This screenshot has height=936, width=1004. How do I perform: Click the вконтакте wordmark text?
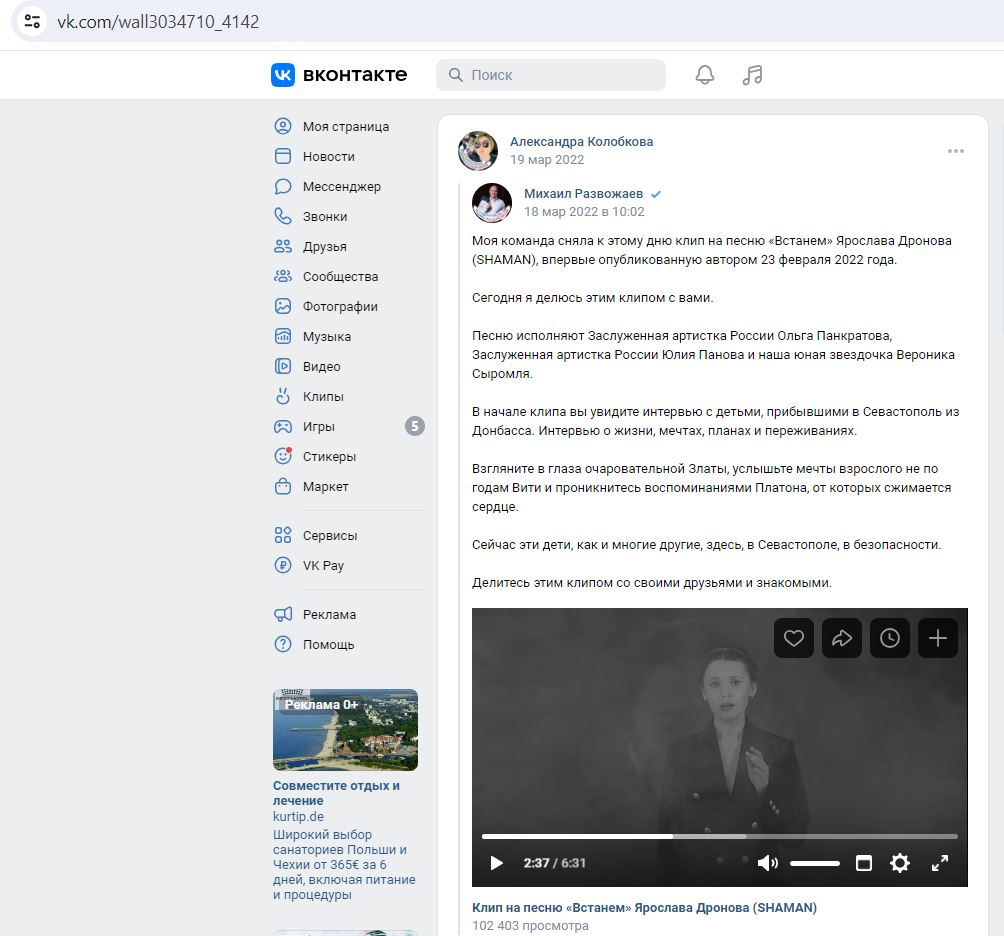click(x=355, y=75)
